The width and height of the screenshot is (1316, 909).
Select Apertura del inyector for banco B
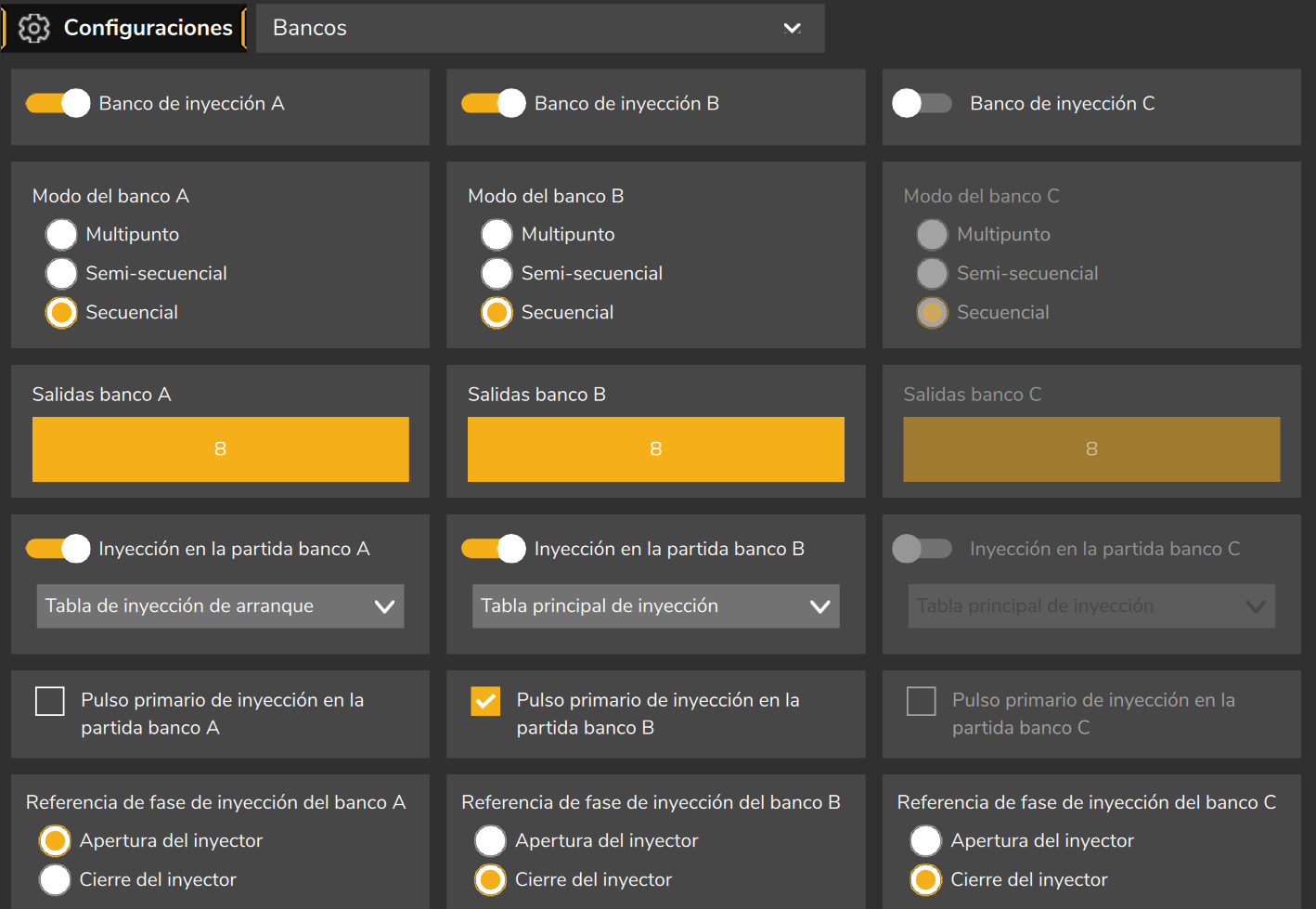pyautogui.click(x=490, y=841)
